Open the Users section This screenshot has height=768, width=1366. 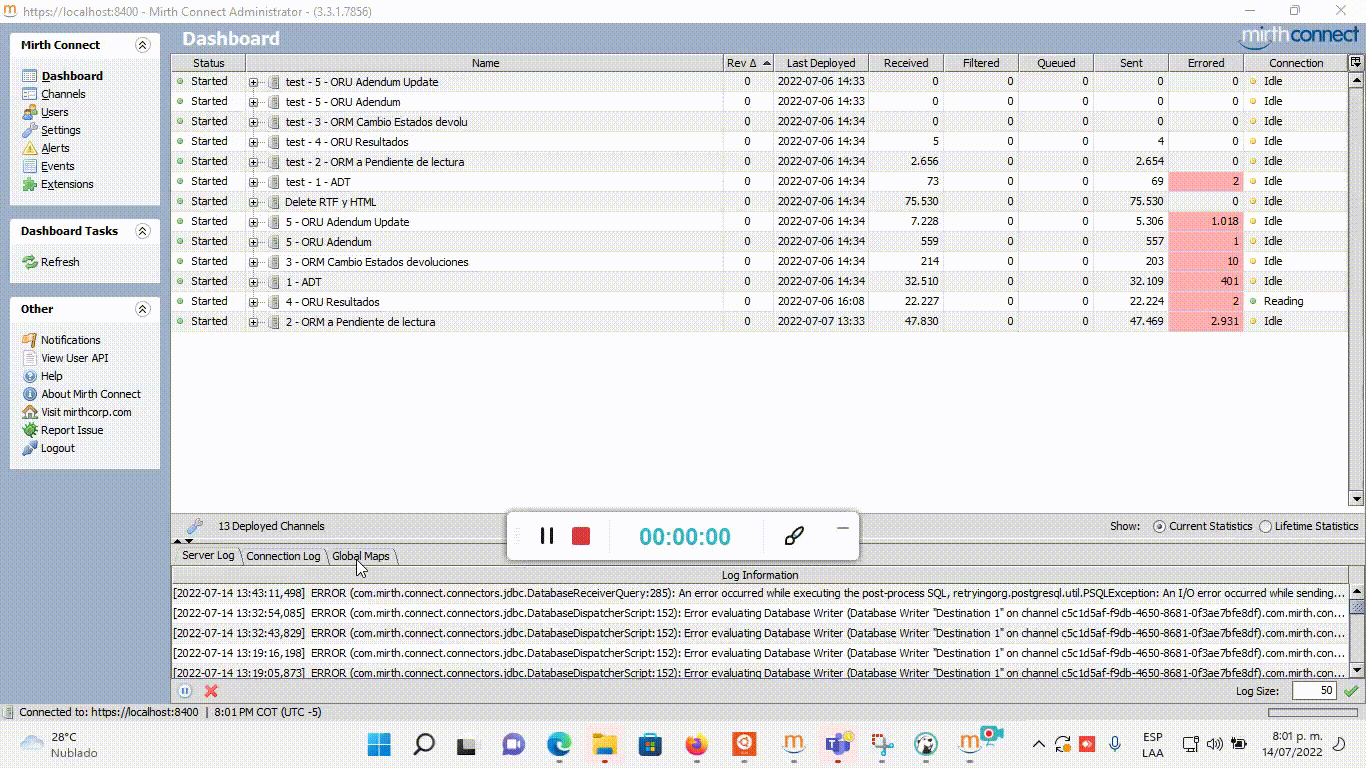click(x=54, y=112)
